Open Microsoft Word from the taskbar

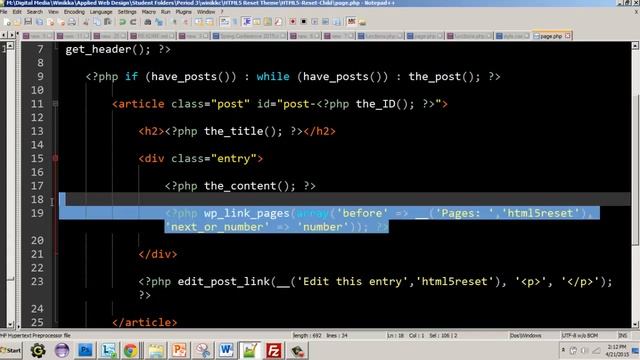coord(226,350)
